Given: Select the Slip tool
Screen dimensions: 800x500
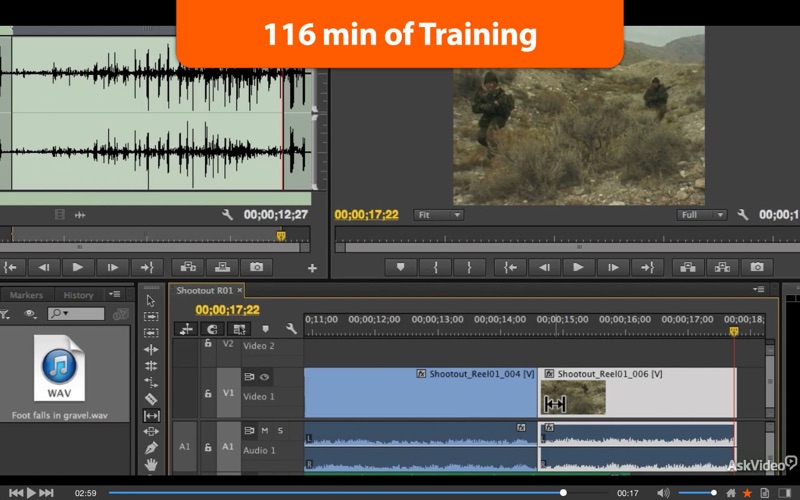Looking at the screenshot, I should point(151,415).
